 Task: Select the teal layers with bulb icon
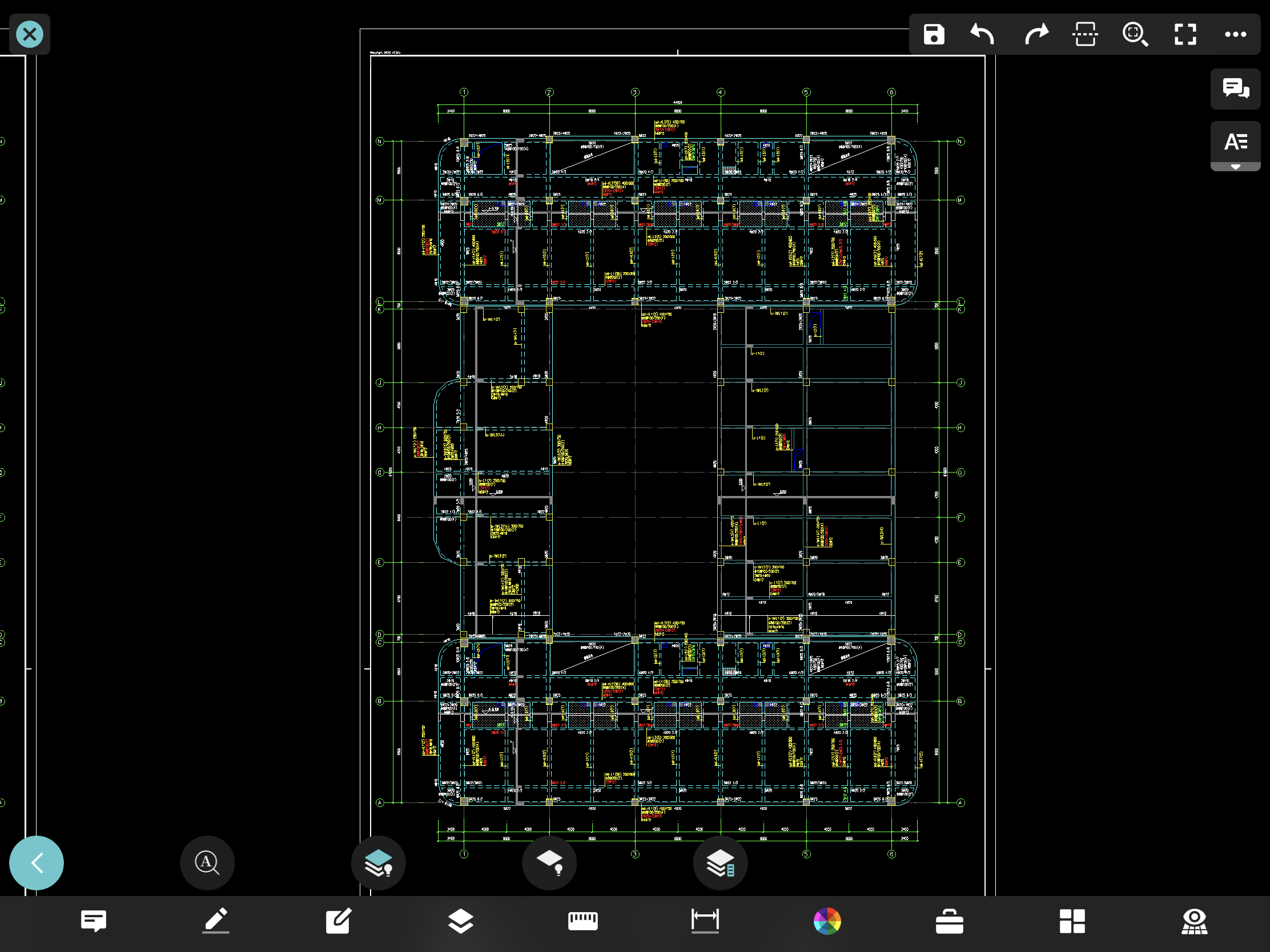pyautogui.click(x=379, y=862)
